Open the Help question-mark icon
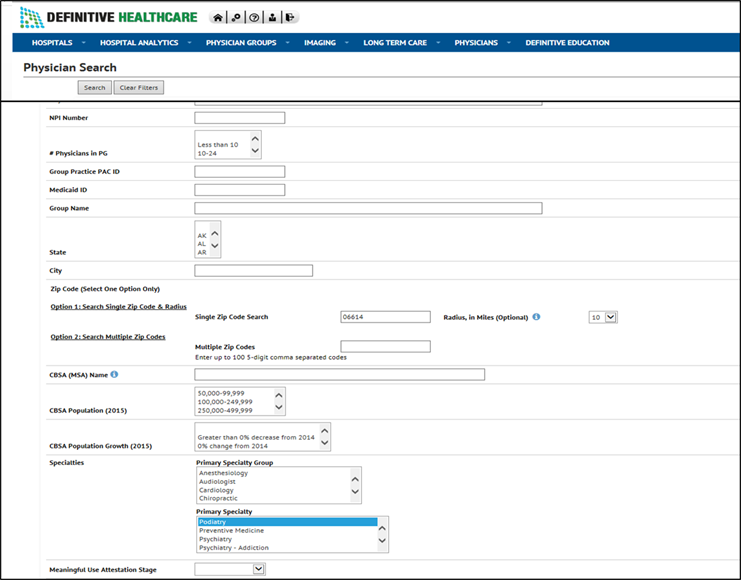741x580 pixels. click(x=254, y=17)
